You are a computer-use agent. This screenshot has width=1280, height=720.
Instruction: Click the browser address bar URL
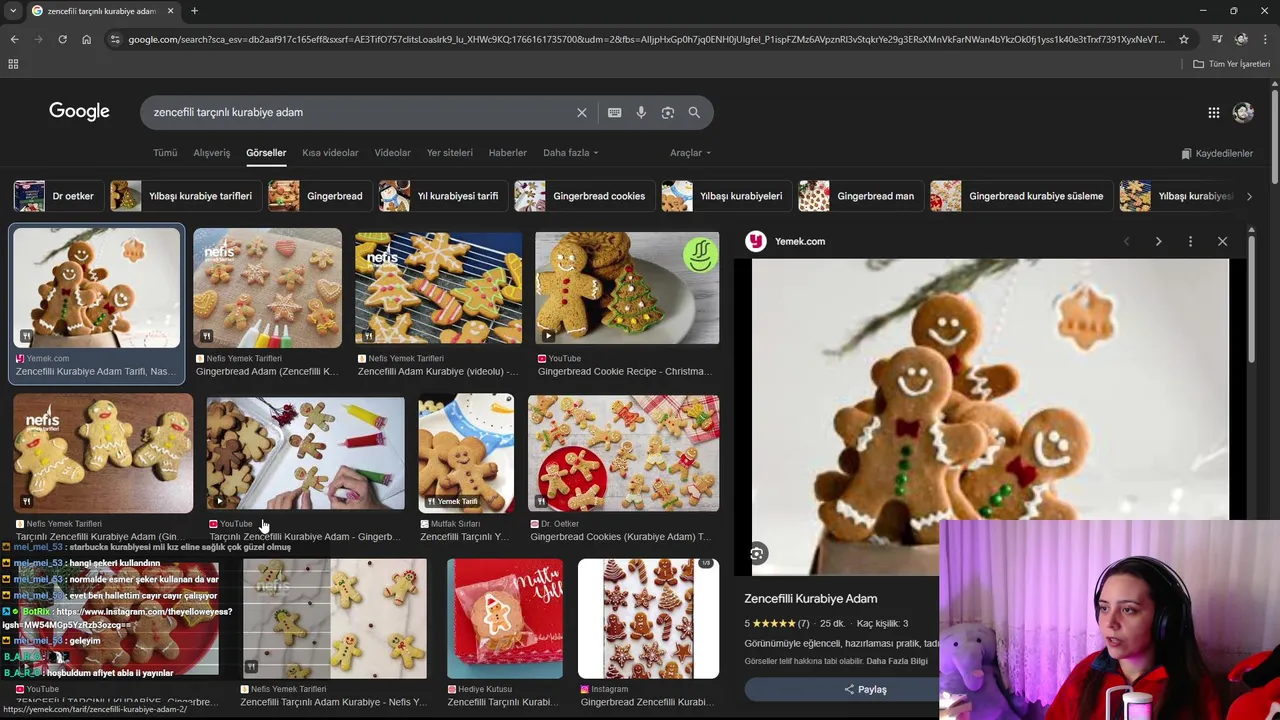click(646, 39)
